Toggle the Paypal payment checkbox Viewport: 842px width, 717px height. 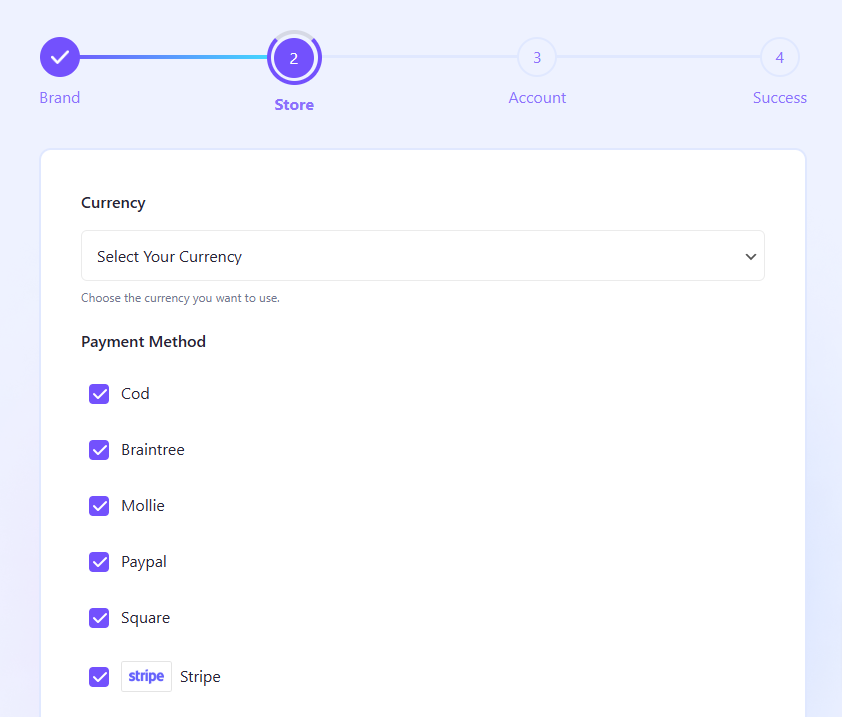[99, 562]
